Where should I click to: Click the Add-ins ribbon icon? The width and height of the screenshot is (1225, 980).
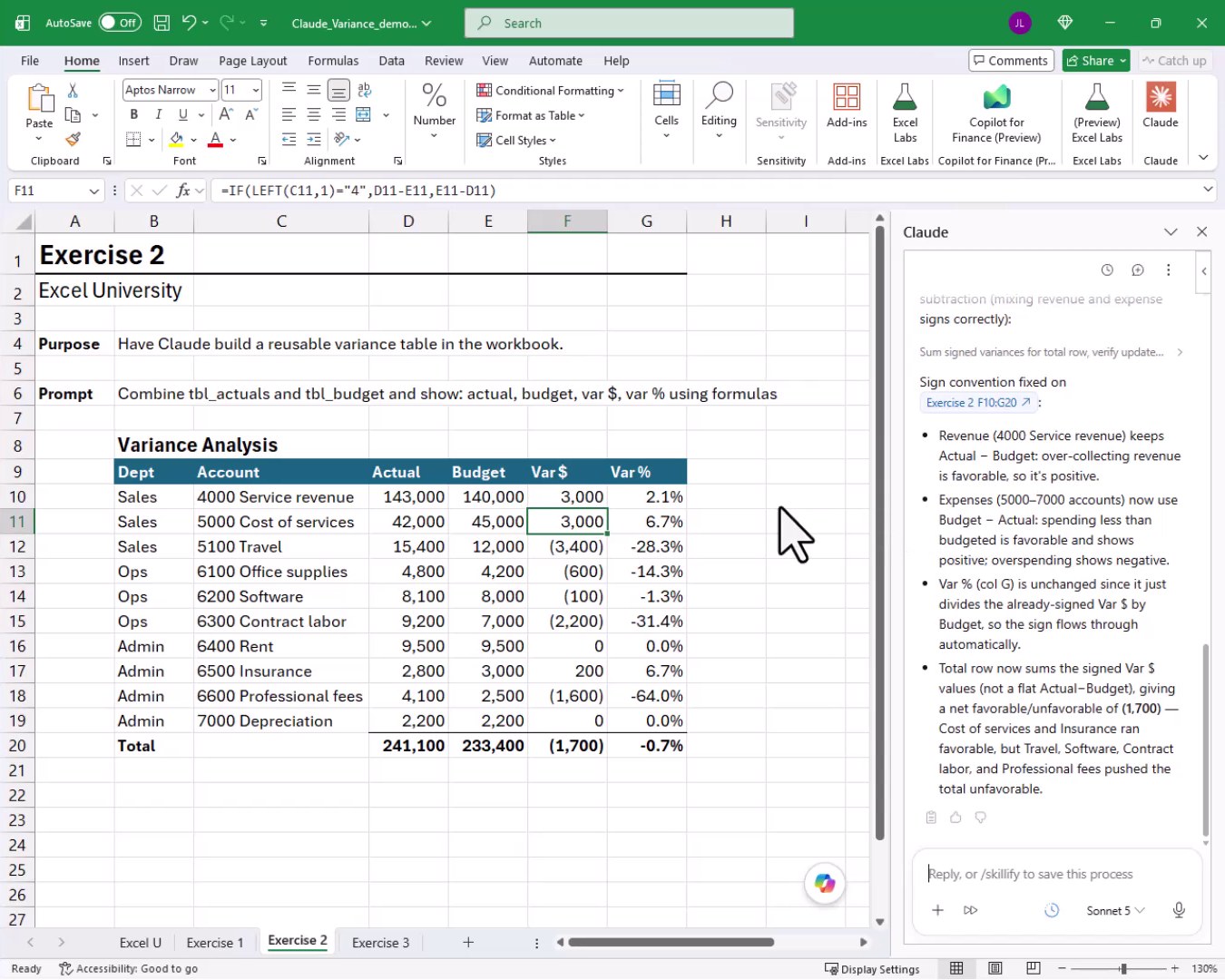[847, 106]
